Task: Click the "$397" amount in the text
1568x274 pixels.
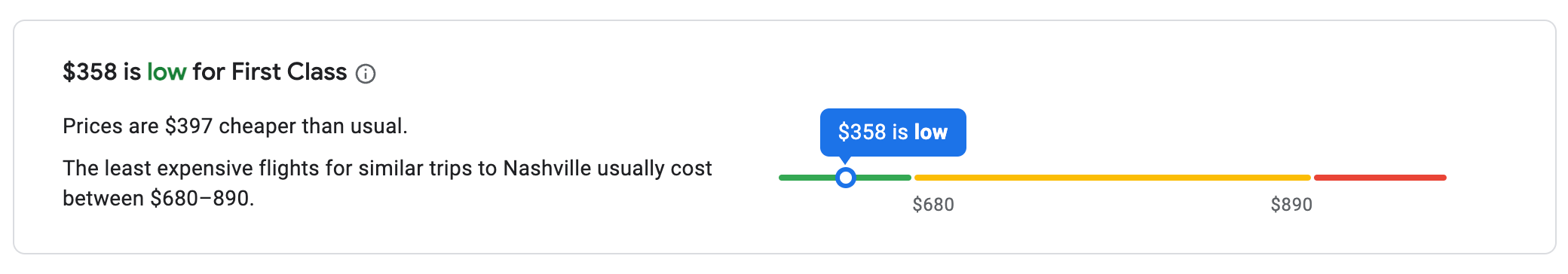Action: coord(188,126)
